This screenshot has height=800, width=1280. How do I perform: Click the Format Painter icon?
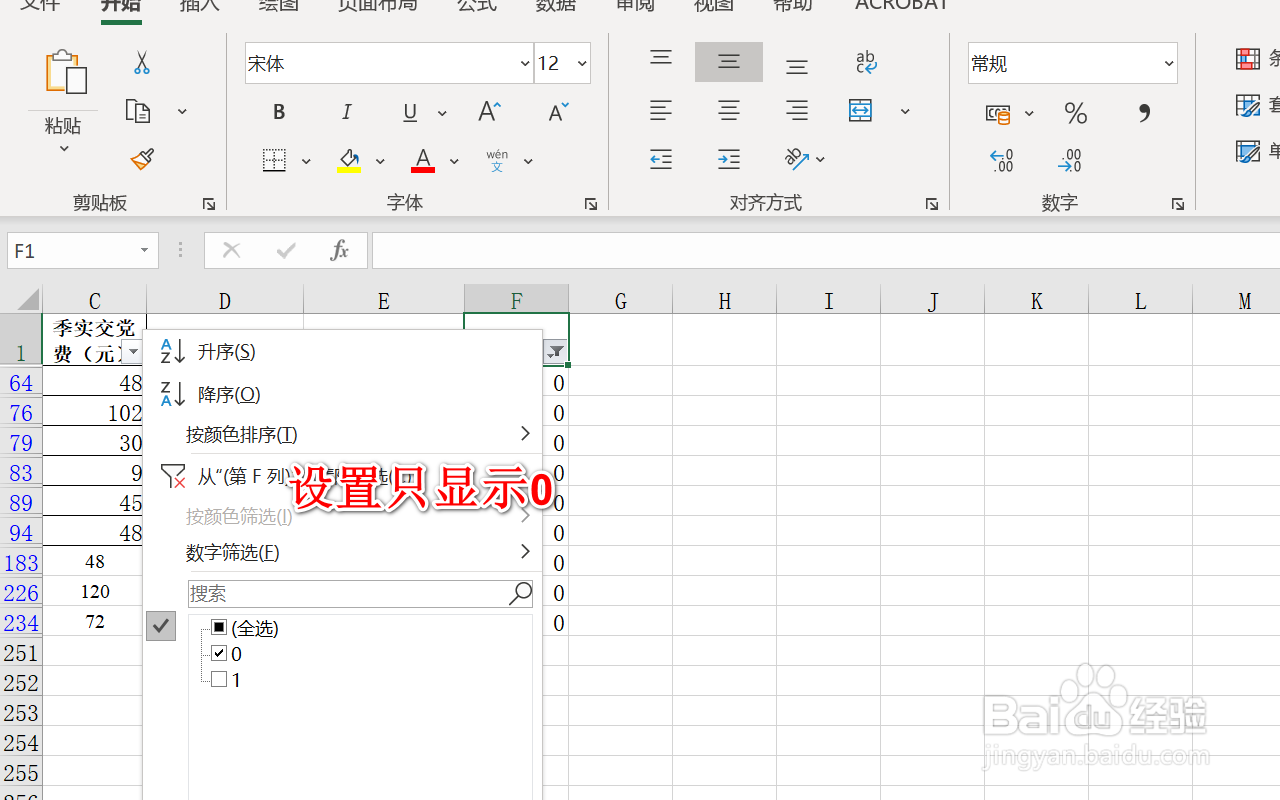coord(141,159)
